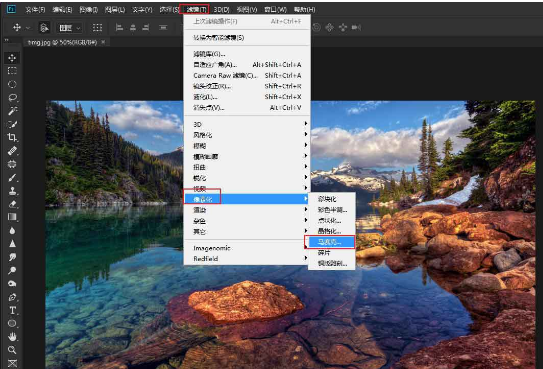Open the 窗口(W) menu
This screenshot has width=543, height=369.
(x=275, y=9)
